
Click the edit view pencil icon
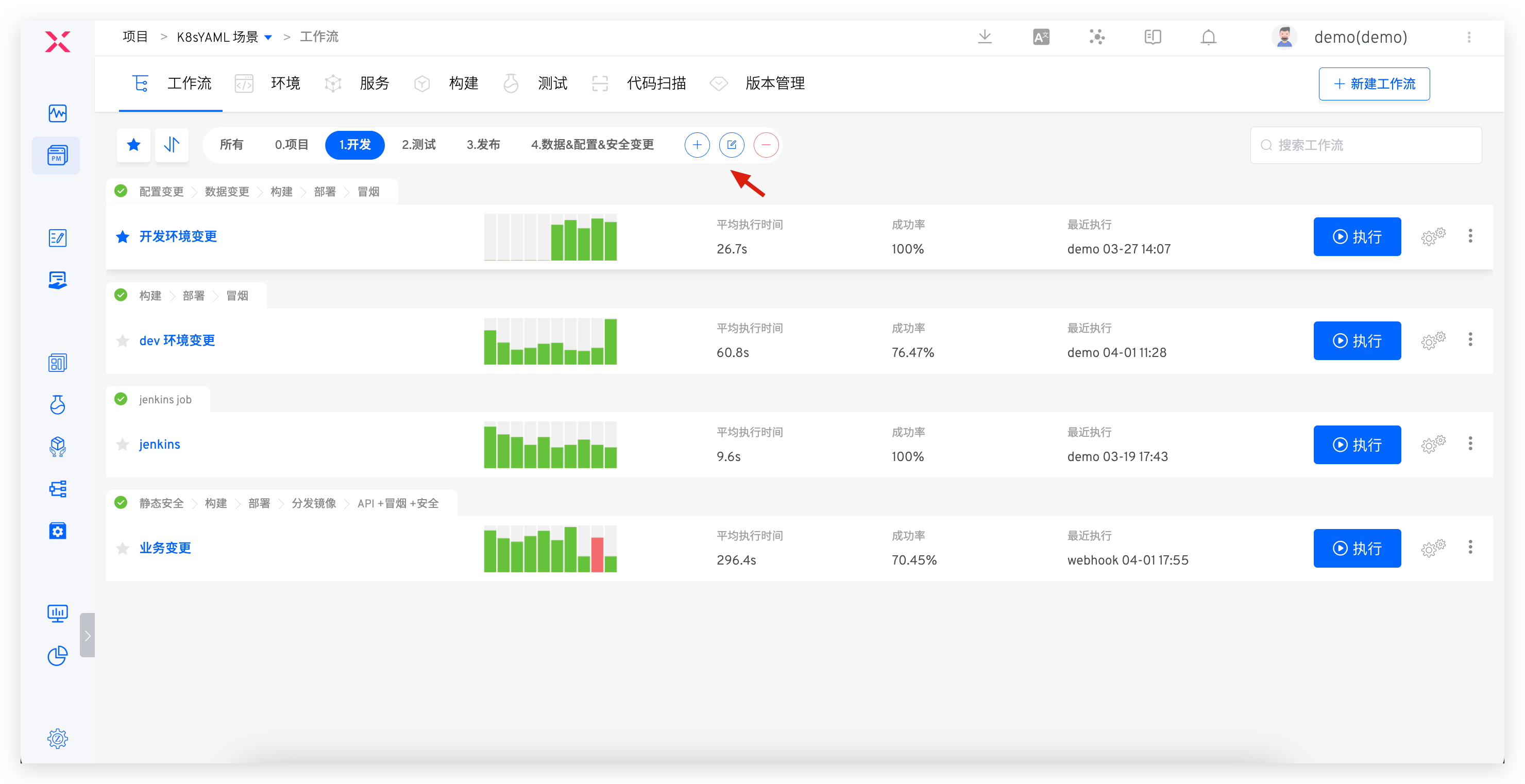point(732,145)
